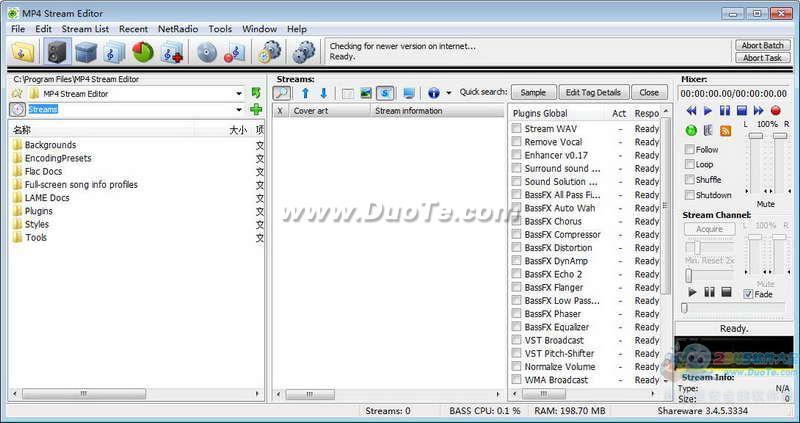Screen dimensions: 800x423
Task: Open the plain gears settings icon
Action: pos(304,52)
